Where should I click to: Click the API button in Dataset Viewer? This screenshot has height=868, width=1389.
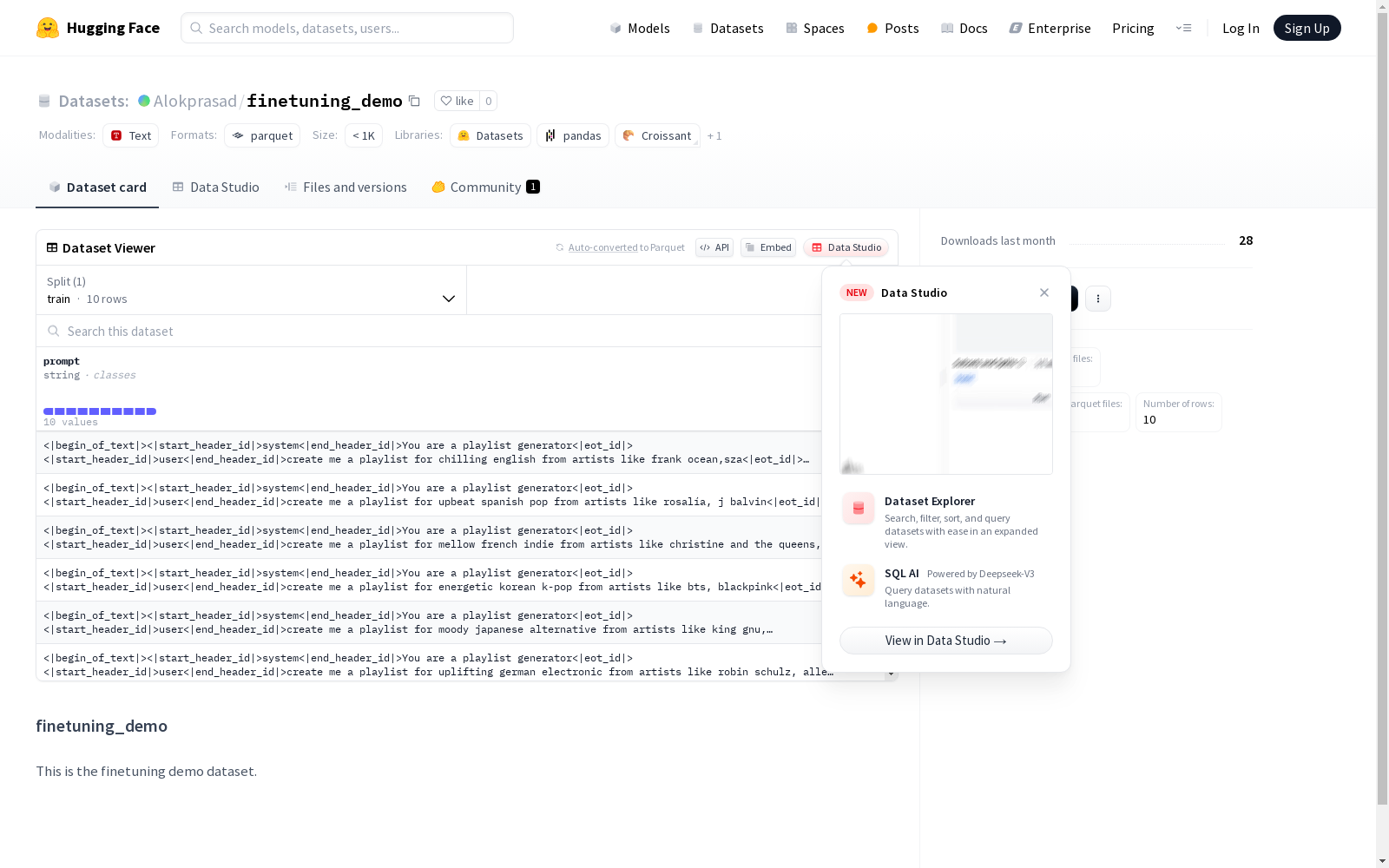click(x=714, y=247)
